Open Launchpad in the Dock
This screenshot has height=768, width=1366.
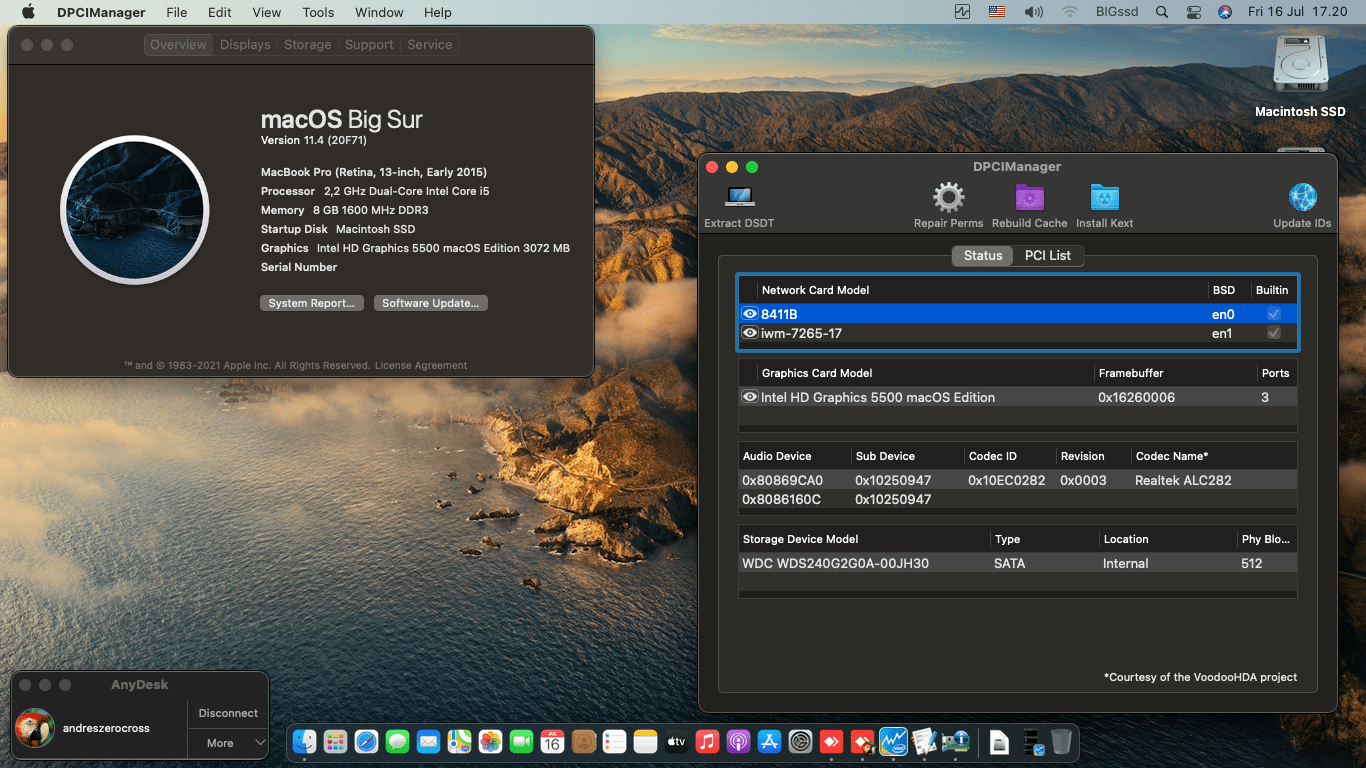(x=335, y=741)
